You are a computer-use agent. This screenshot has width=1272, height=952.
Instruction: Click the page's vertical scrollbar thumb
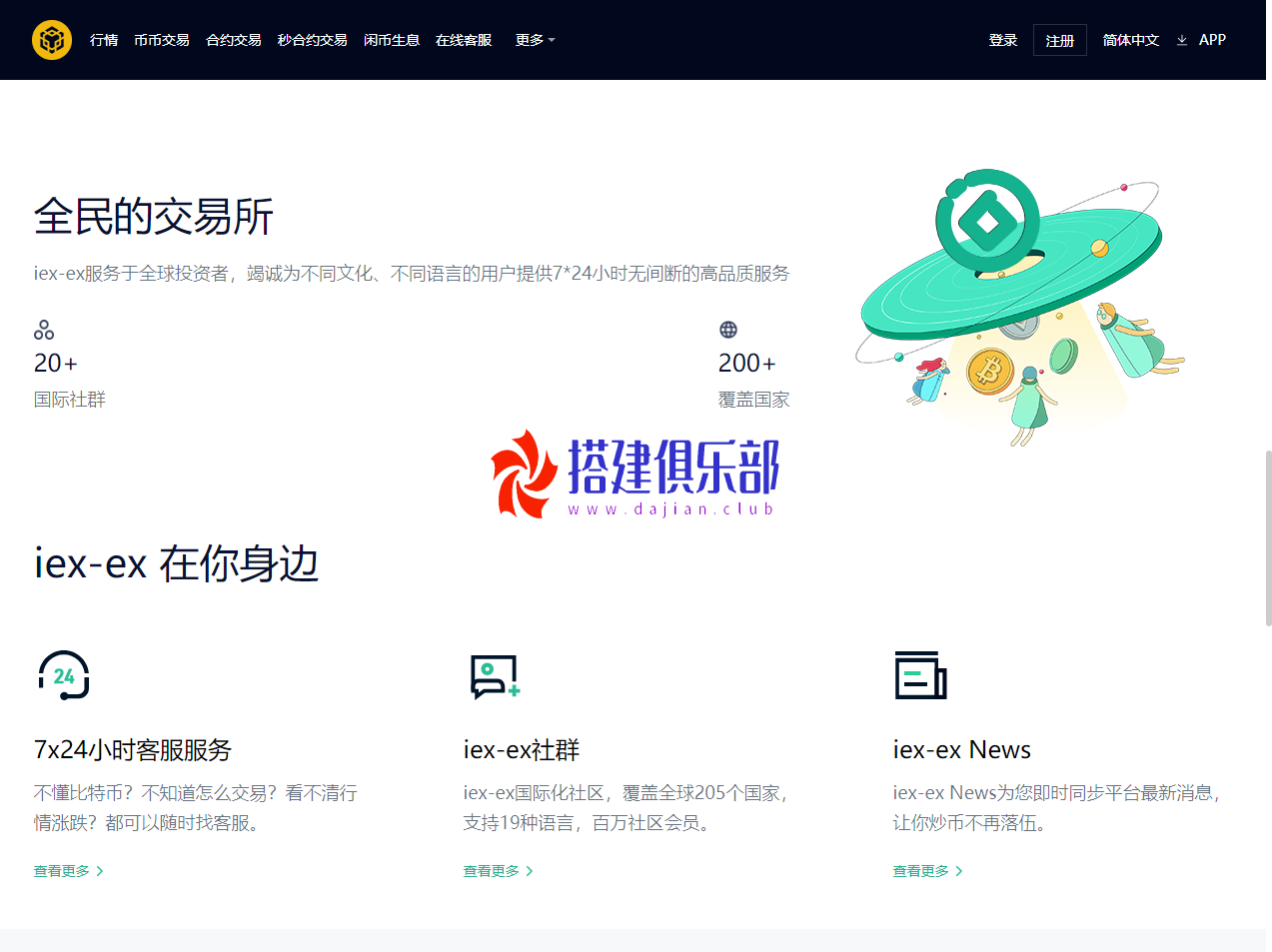click(x=1269, y=537)
